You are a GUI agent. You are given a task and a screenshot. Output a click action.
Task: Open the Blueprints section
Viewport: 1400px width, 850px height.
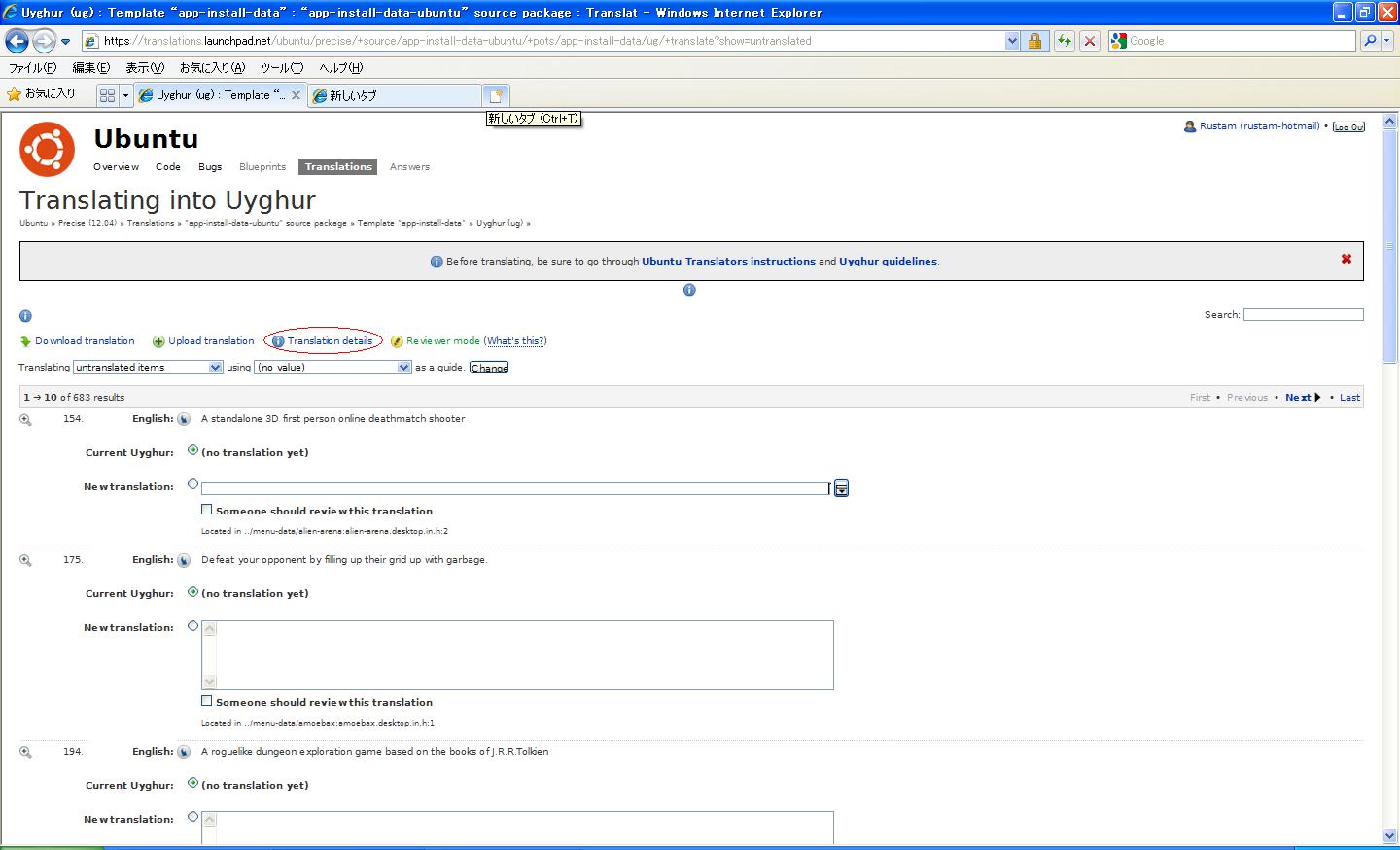(x=262, y=167)
